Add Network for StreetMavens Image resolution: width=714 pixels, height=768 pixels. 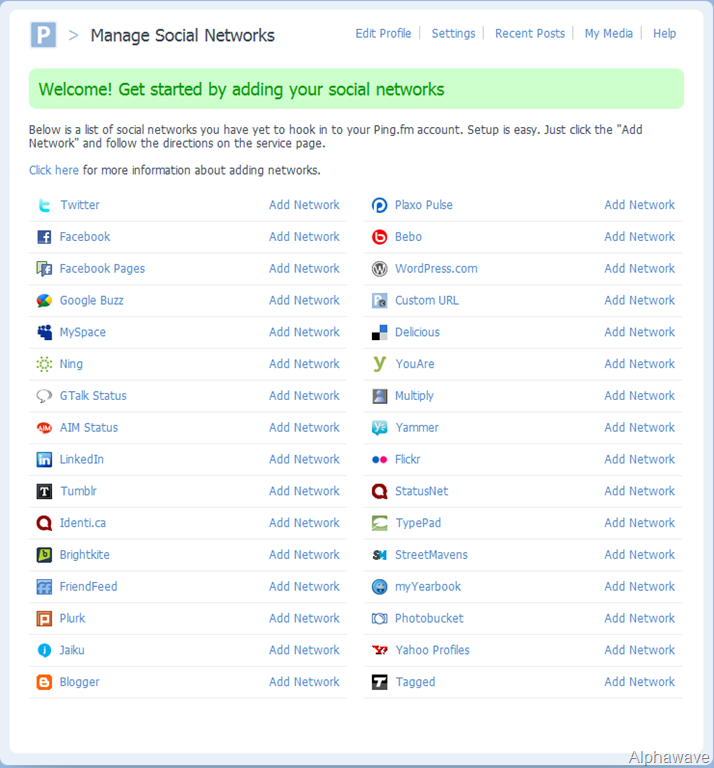pyautogui.click(x=640, y=555)
